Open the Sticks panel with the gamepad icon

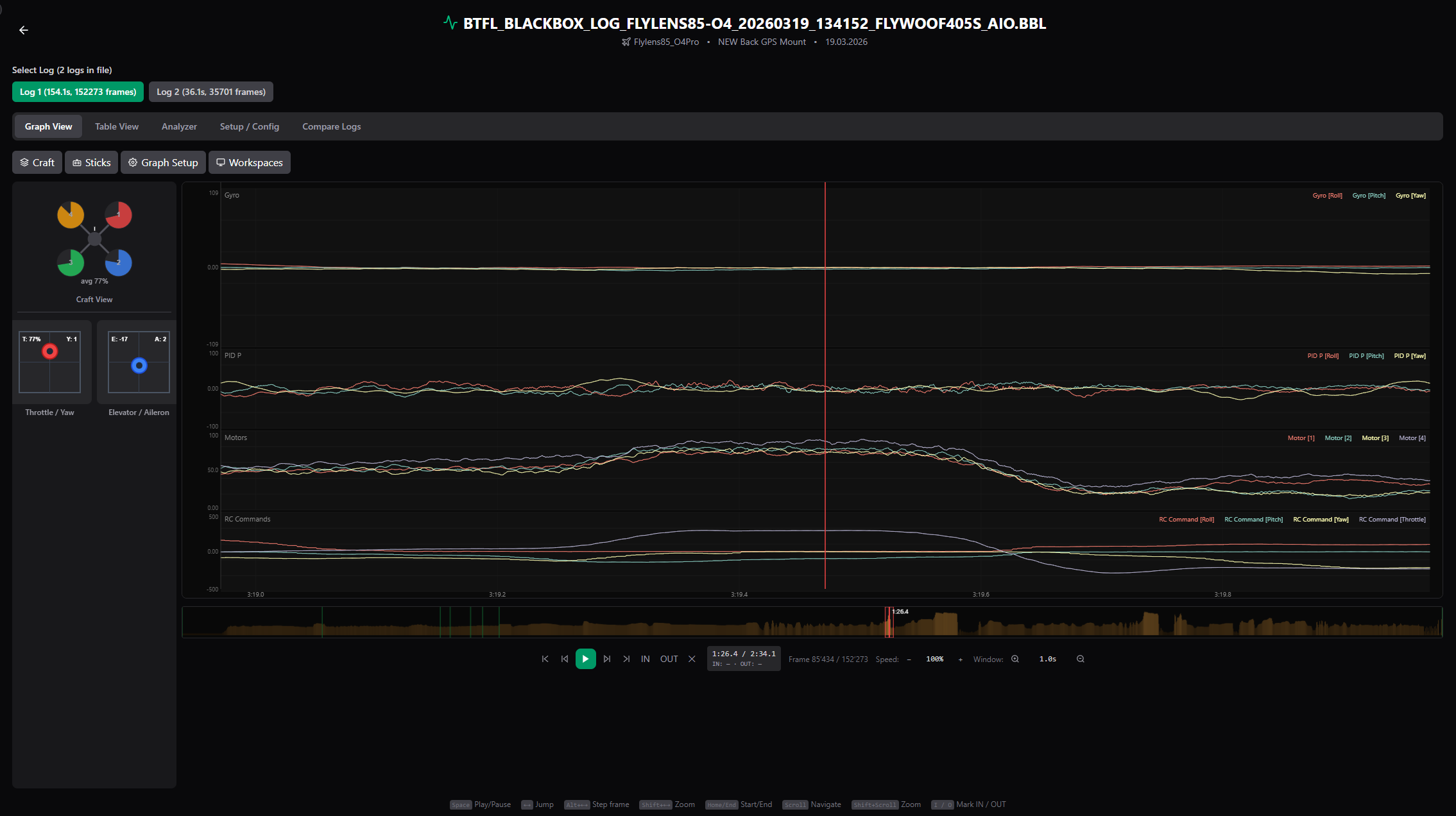click(91, 162)
